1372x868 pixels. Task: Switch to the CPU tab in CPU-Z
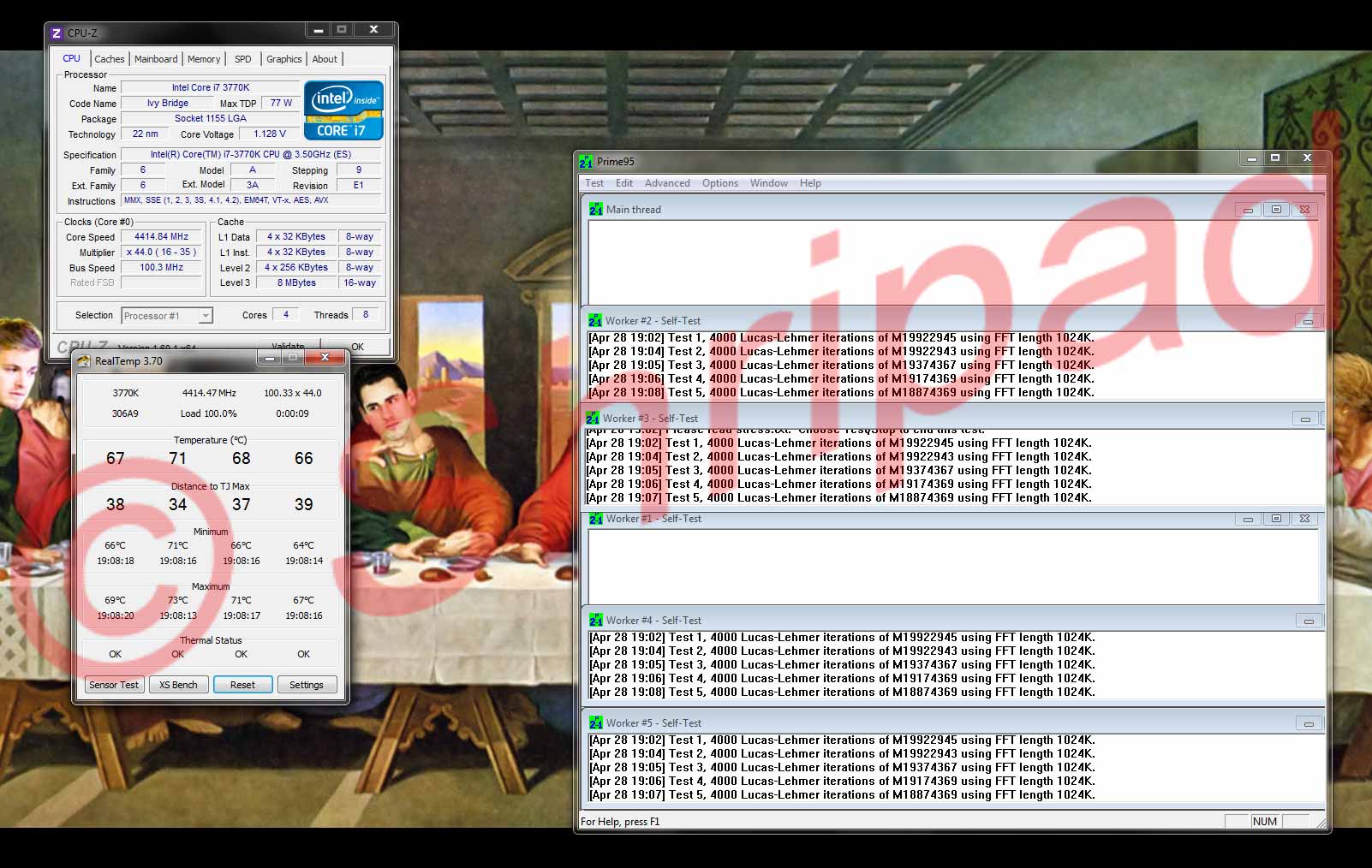pos(72,58)
